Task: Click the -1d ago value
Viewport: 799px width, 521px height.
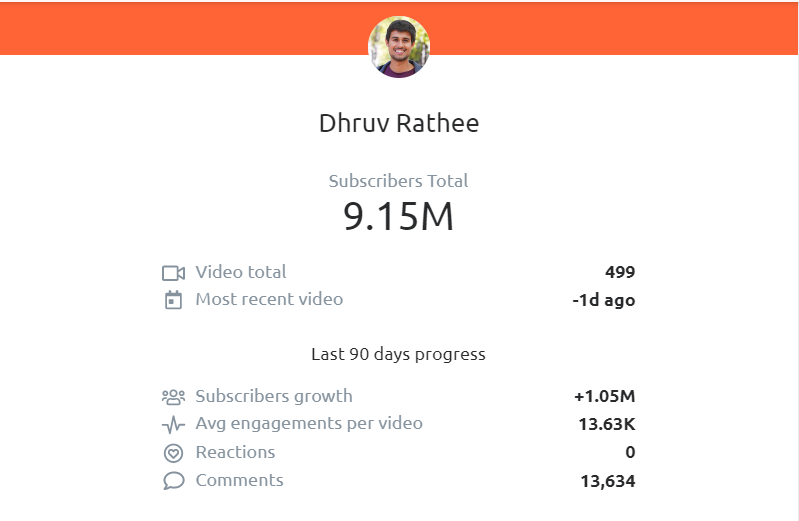Action: tap(604, 300)
